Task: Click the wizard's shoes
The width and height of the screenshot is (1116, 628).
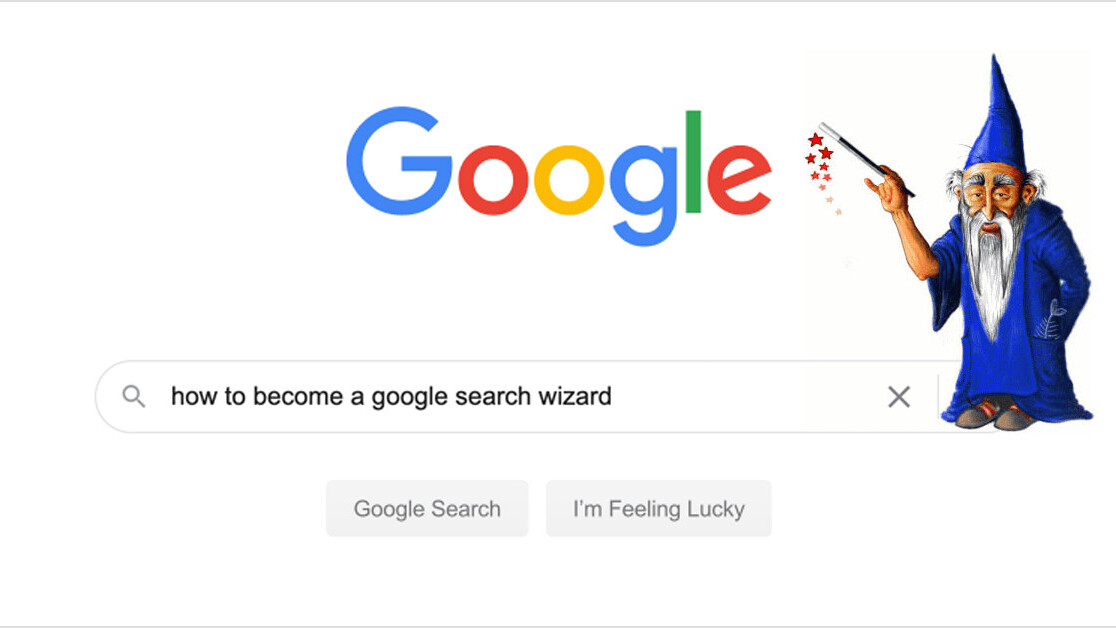Action: tap(995, 416)
